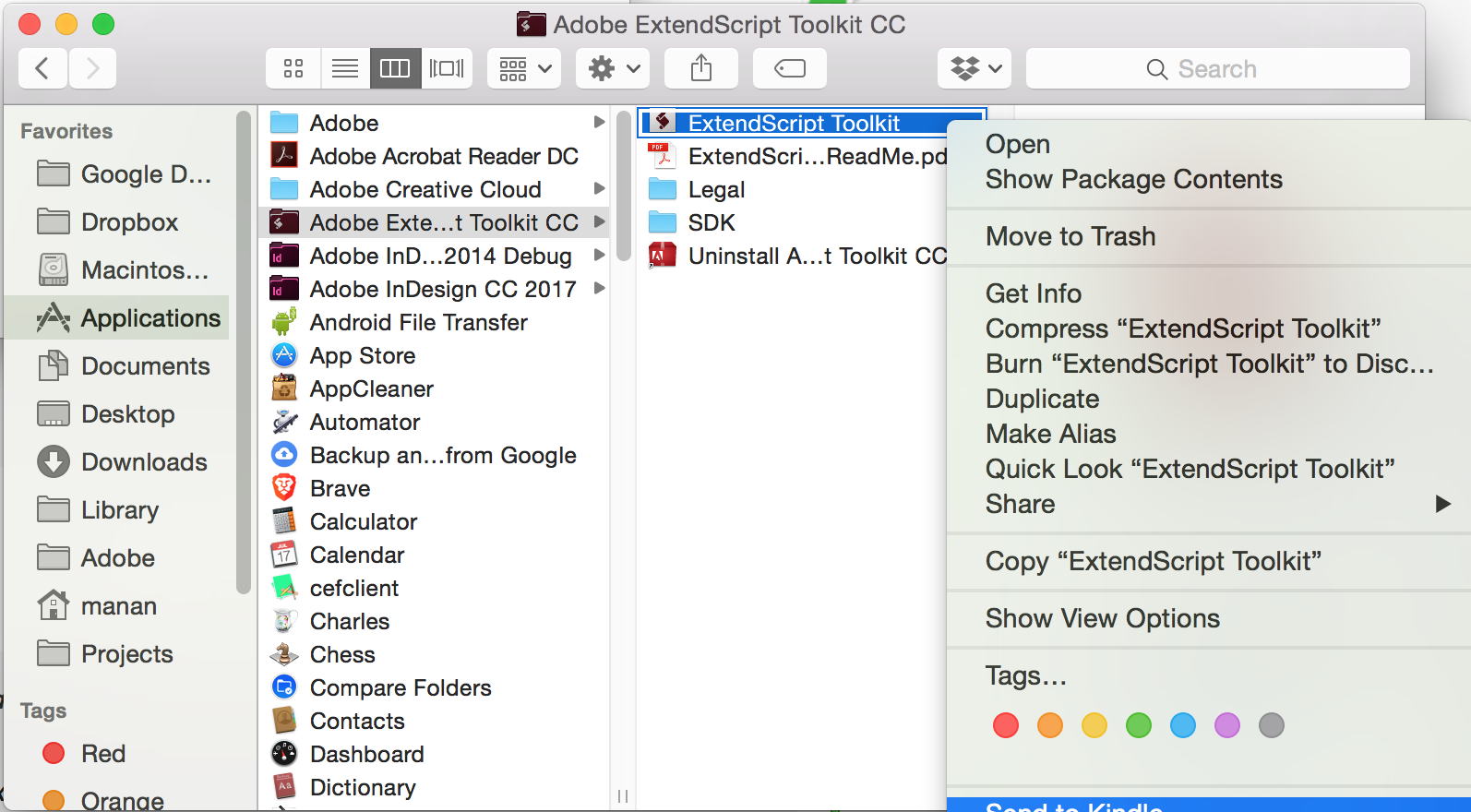This screenshot has height=812, width=1471.
Task: Click the Search field
Action: 1218,68
